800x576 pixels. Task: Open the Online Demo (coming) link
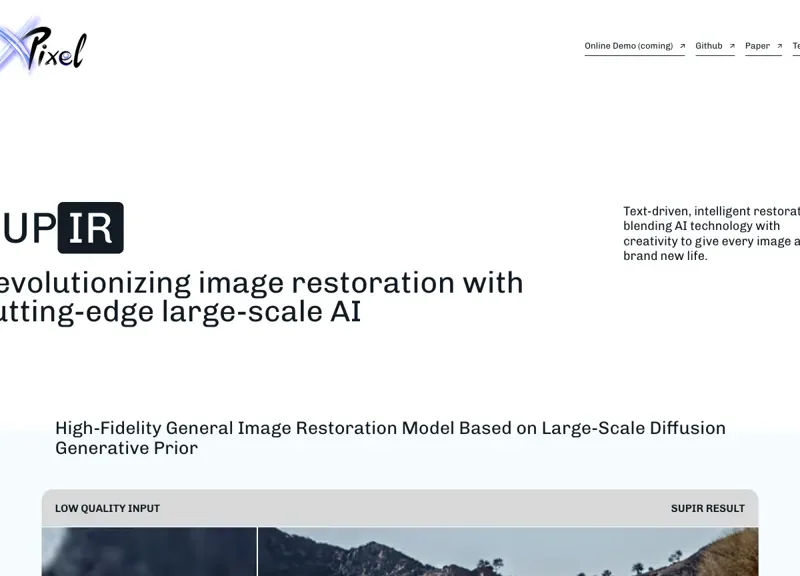(x=628, y=46)
